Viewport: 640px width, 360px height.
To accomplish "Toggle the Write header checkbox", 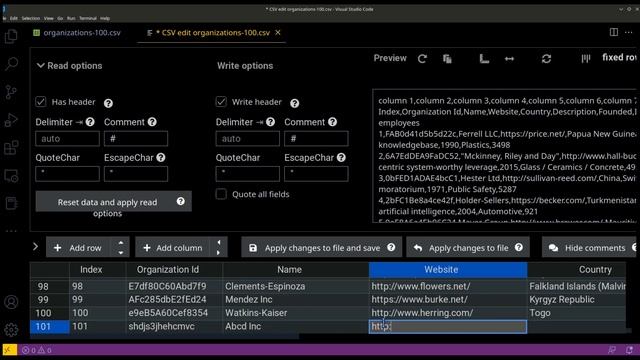I will (221, 102).
